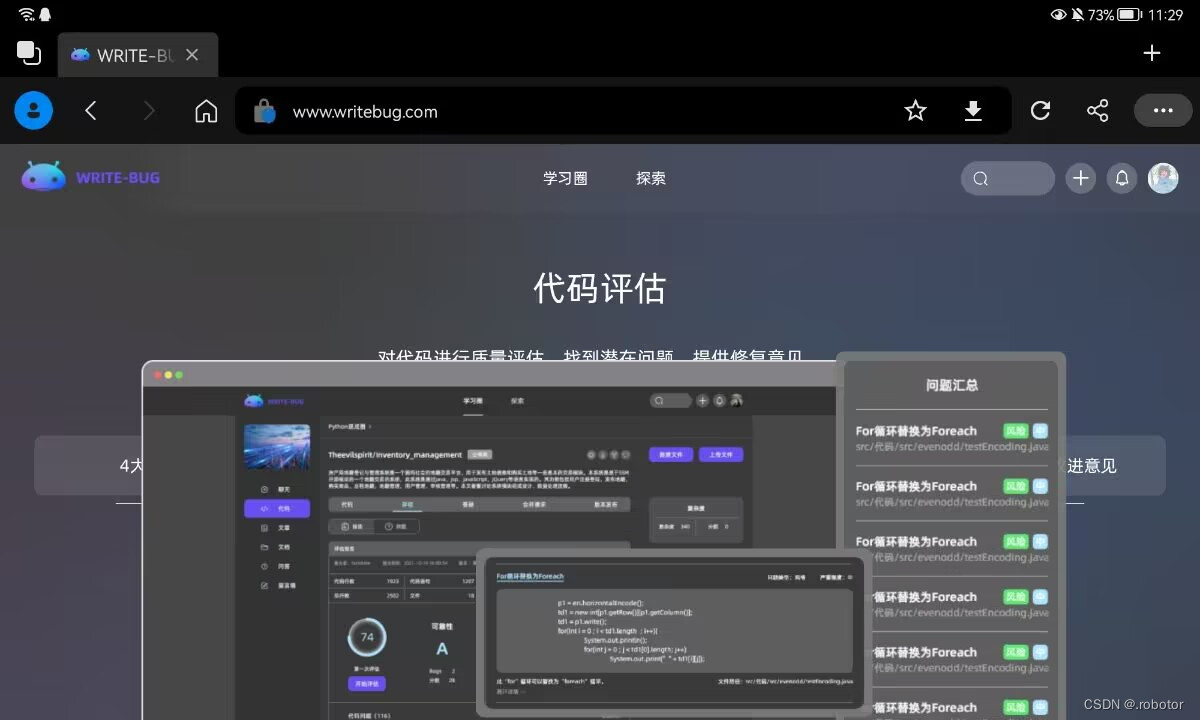1200x720 pixels.
Task: Open the 探索 menu item on site header
Action: click(651, 178)
